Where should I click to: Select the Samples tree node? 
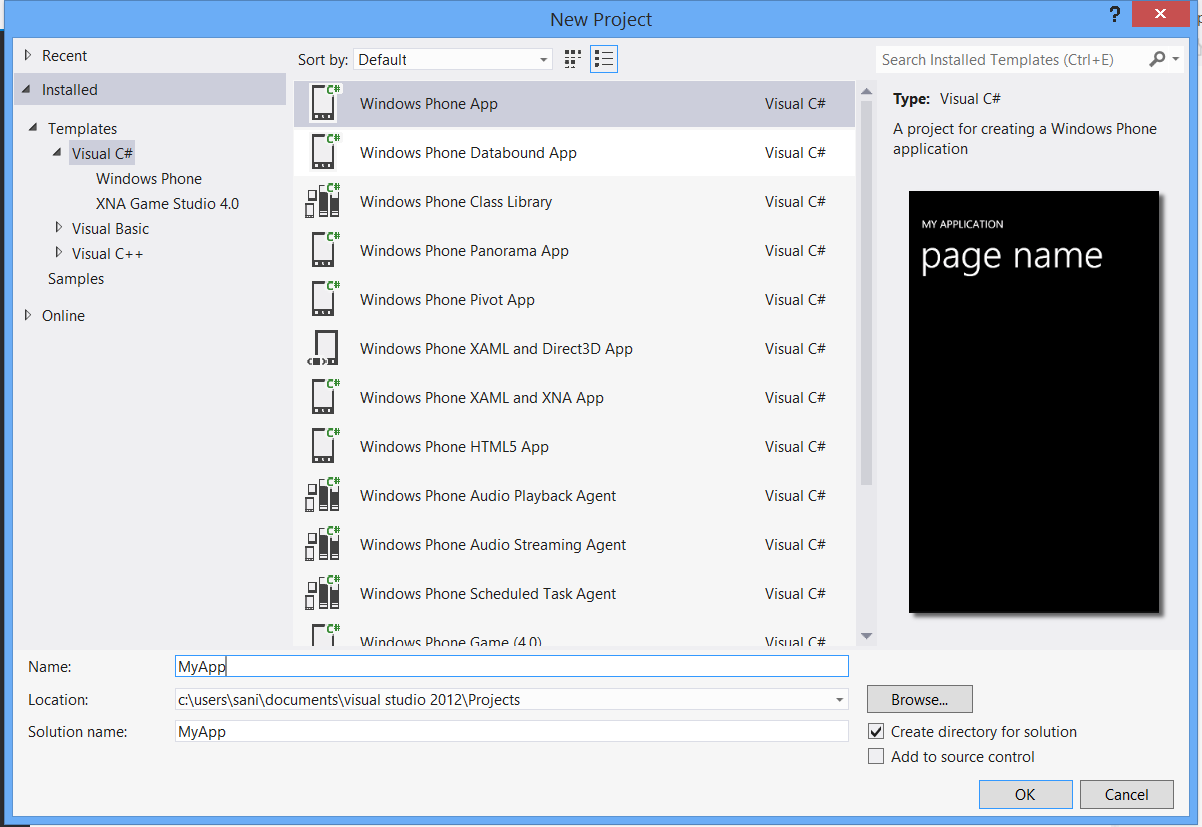coord(76,278)
